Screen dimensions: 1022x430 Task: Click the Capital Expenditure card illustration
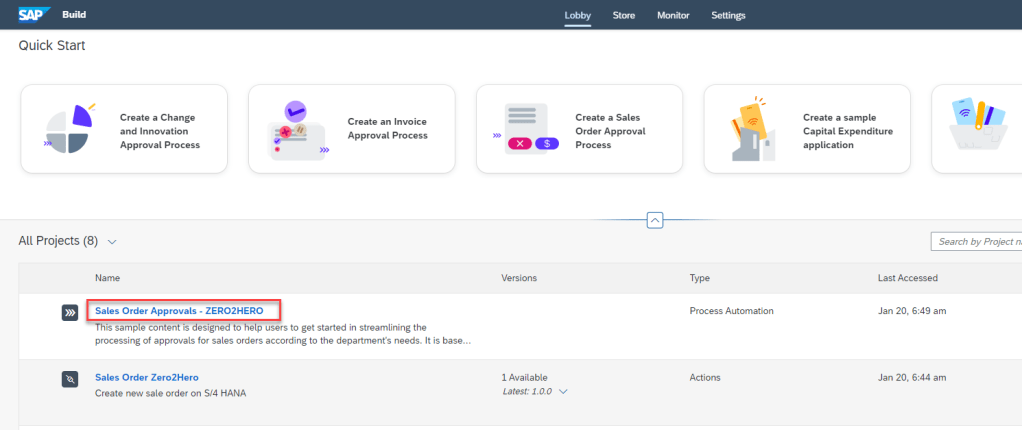coord(750,130)
